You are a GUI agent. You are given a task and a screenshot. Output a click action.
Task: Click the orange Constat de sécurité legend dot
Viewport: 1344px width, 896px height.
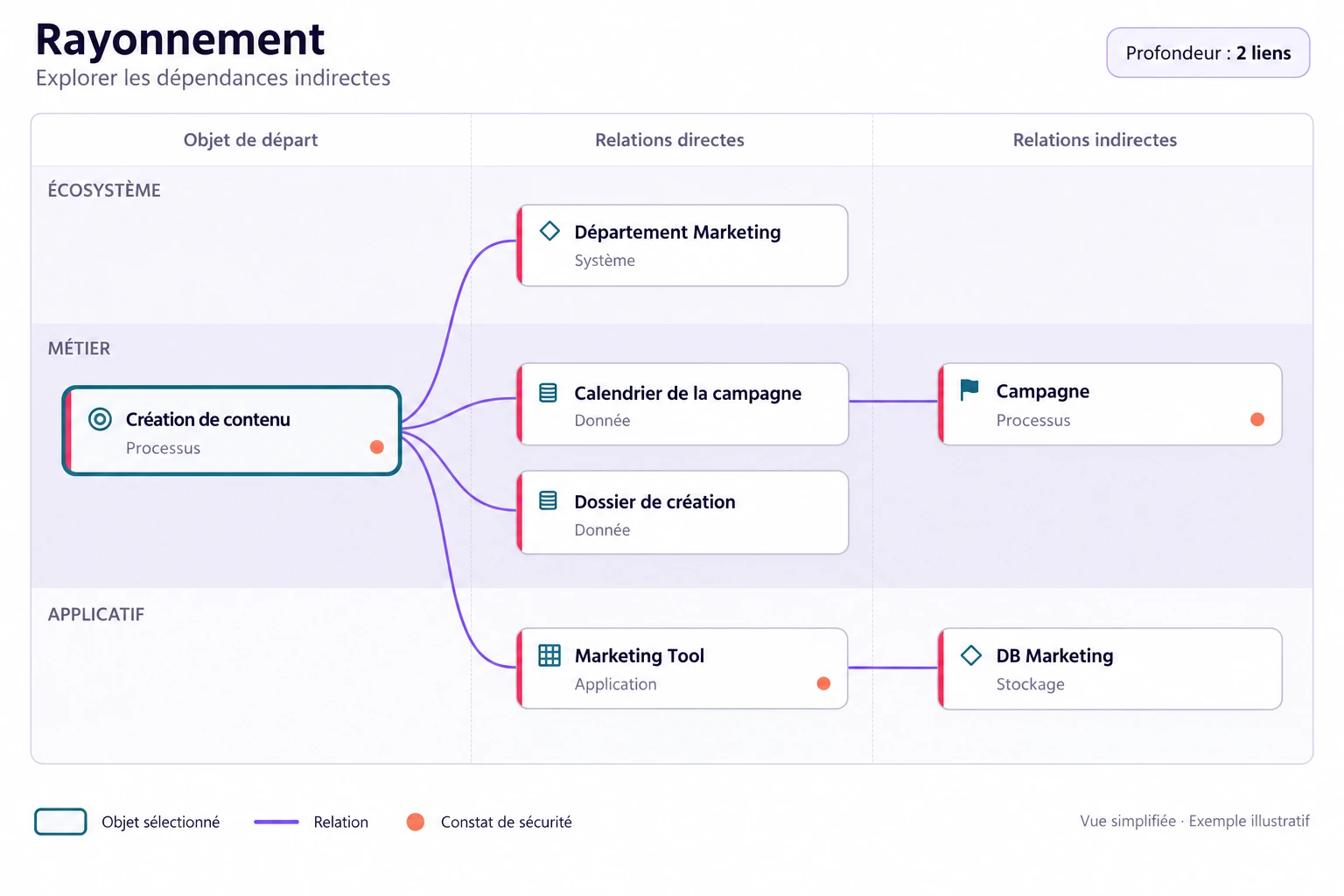click(x=416, y=822)
